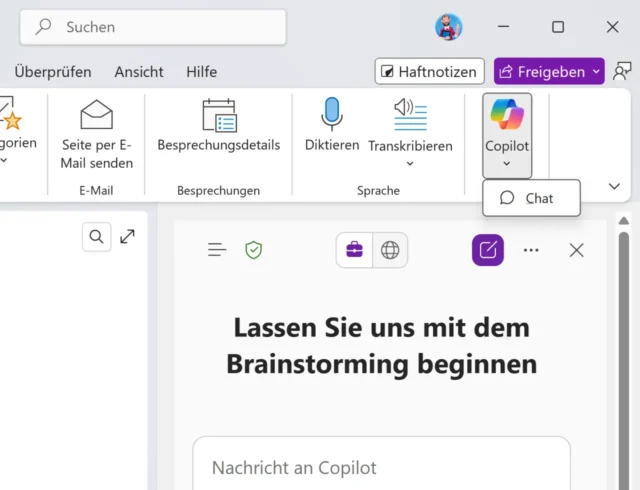
Task: Click the vertical scrollbar thumb
Action: coord(624,359)
